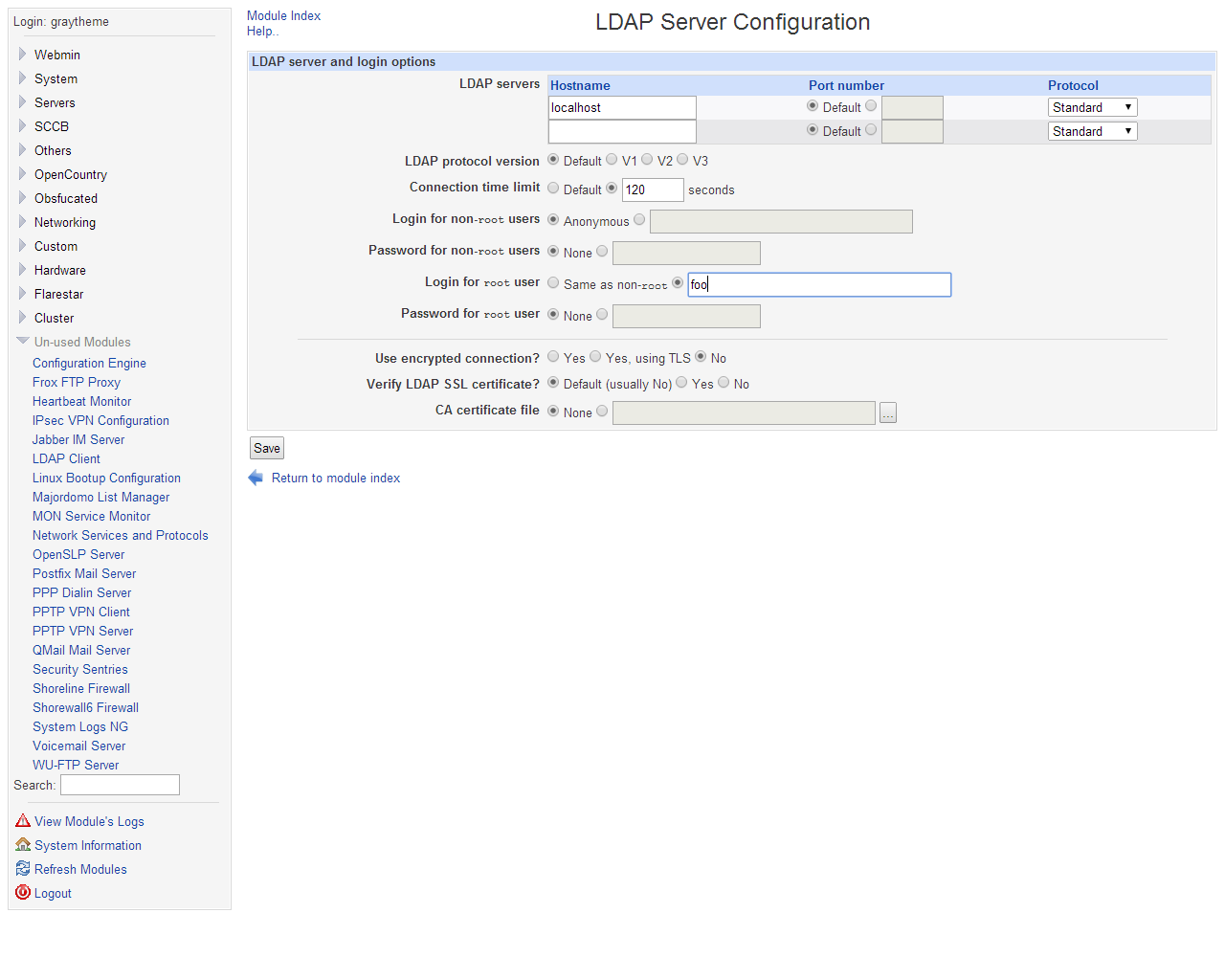The width and height of the screenshot is (1225, 980).
Task: Click the red Logout power icon
Action: pos(23,893)
